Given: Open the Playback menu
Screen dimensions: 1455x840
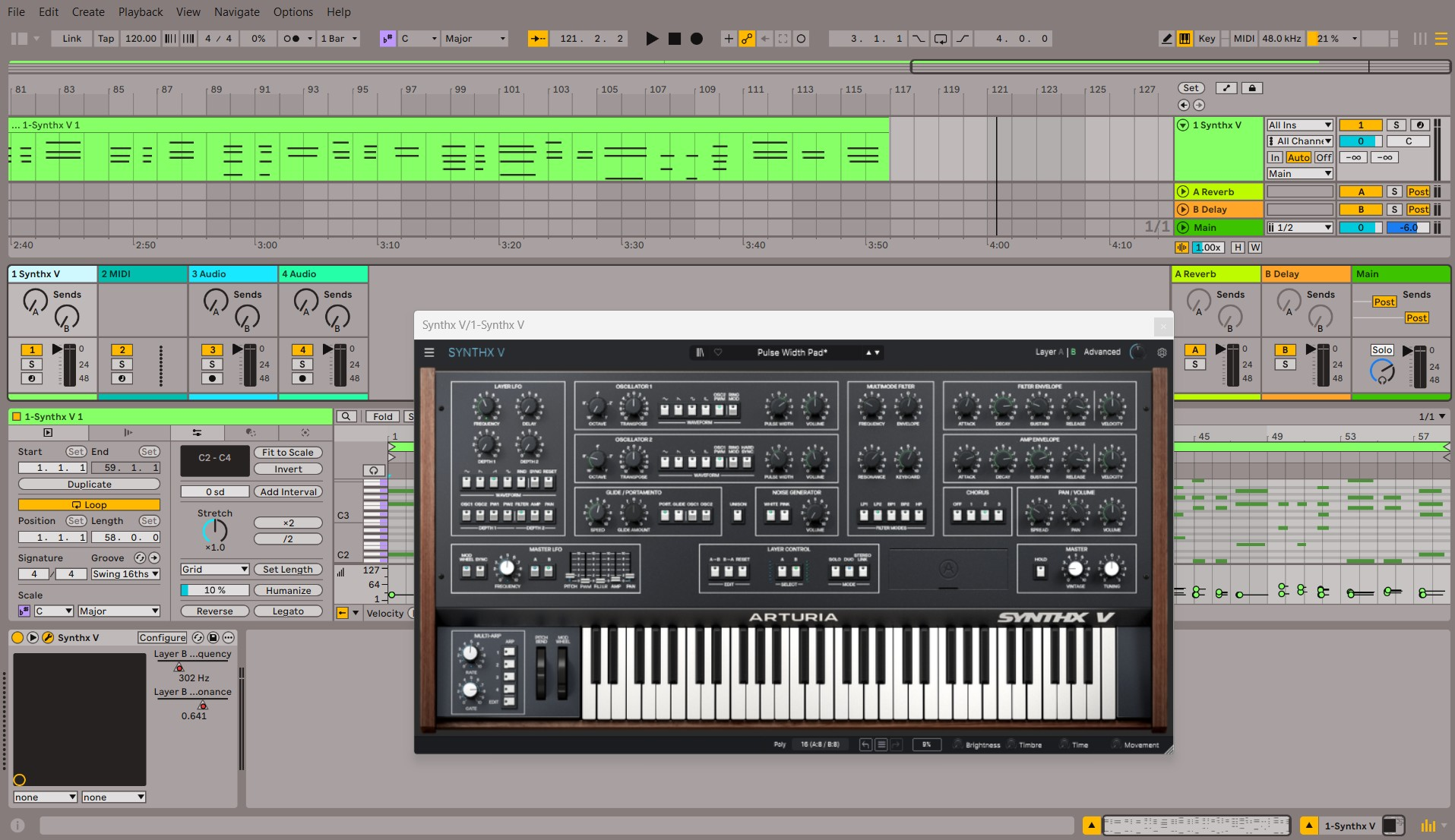Looking at the screenshot, I should pyautogui.click(x=141, y=12).
